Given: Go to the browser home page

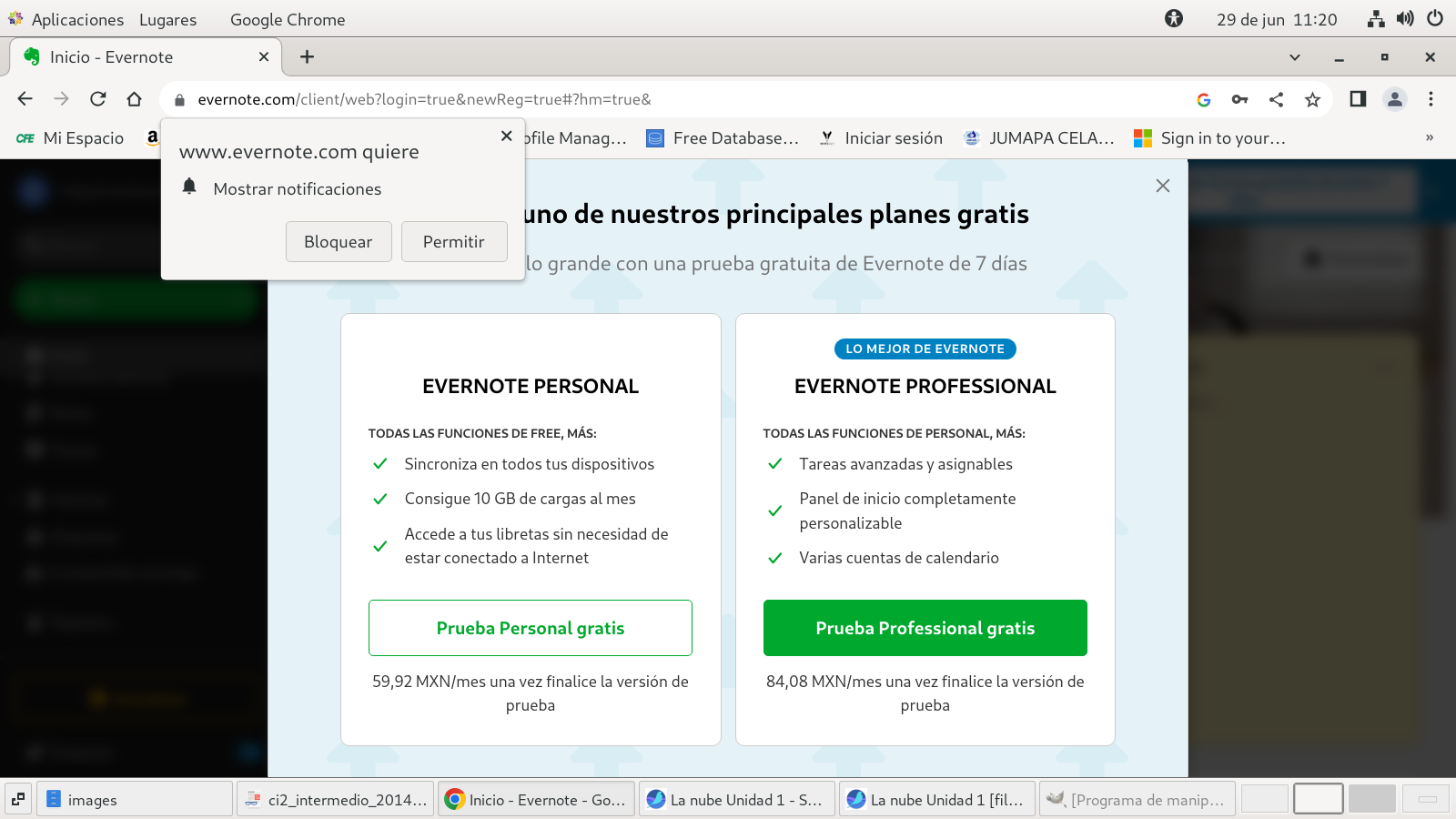Looking at the screenshot, I should tap(135, 99).
